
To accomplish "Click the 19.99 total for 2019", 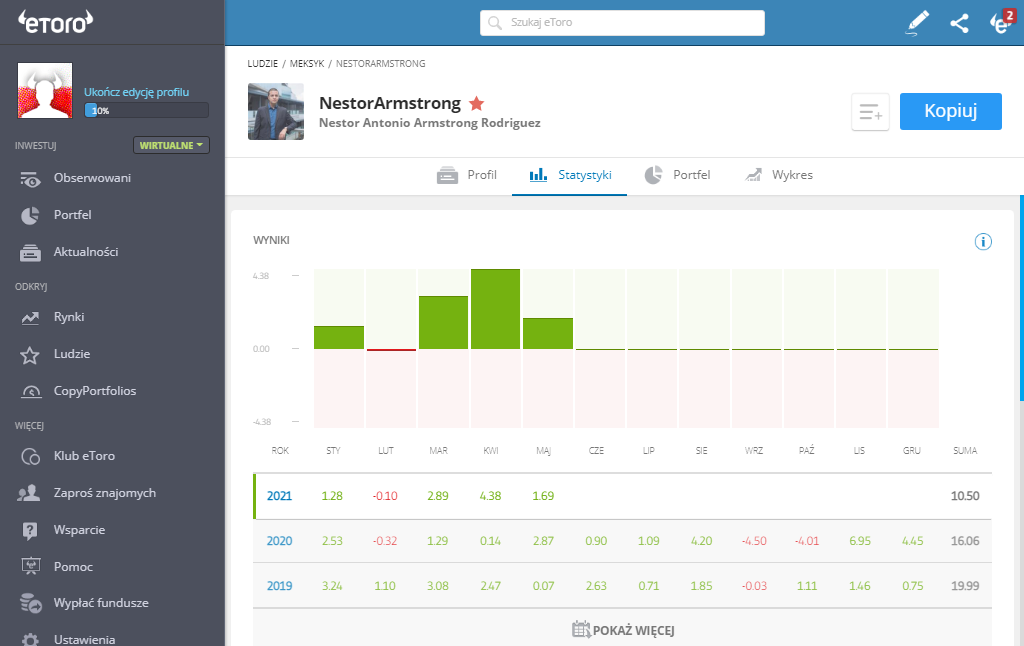I will click(x=965, y=586).
